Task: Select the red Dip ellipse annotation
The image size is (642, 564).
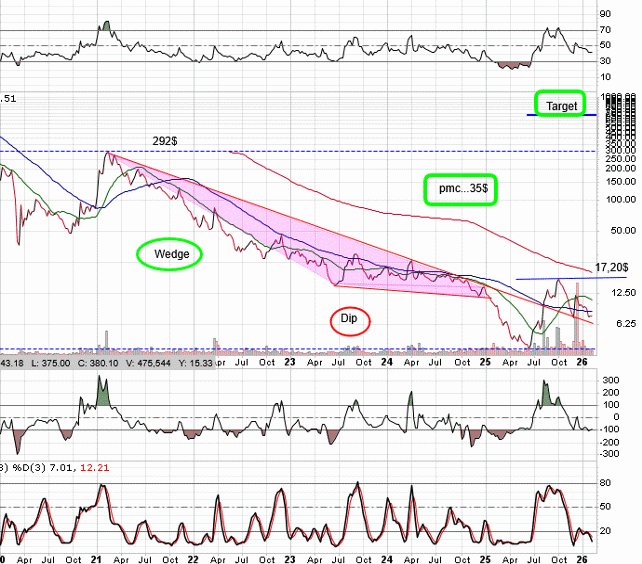Action: (x=349, y=320)
